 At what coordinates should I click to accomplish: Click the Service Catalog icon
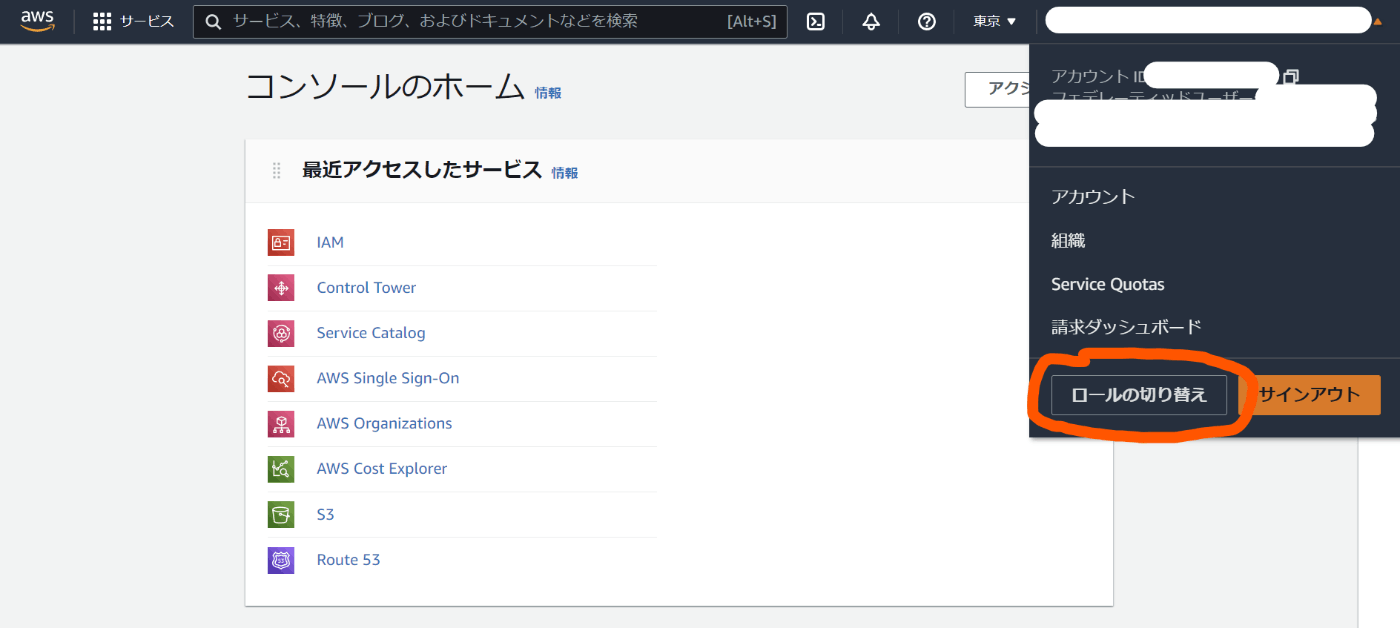point(281,333)
